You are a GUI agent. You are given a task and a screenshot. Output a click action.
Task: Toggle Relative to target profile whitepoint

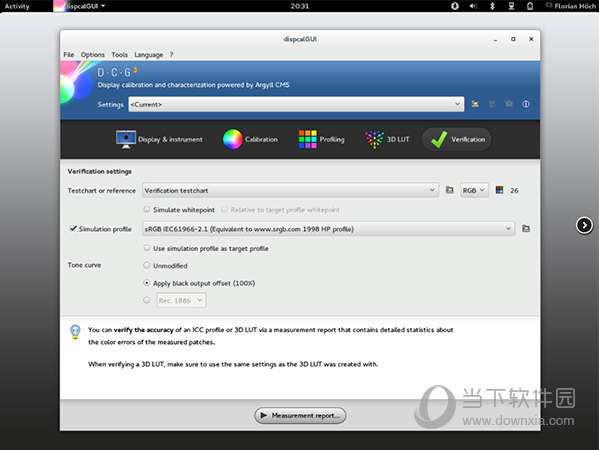(224, 209)
